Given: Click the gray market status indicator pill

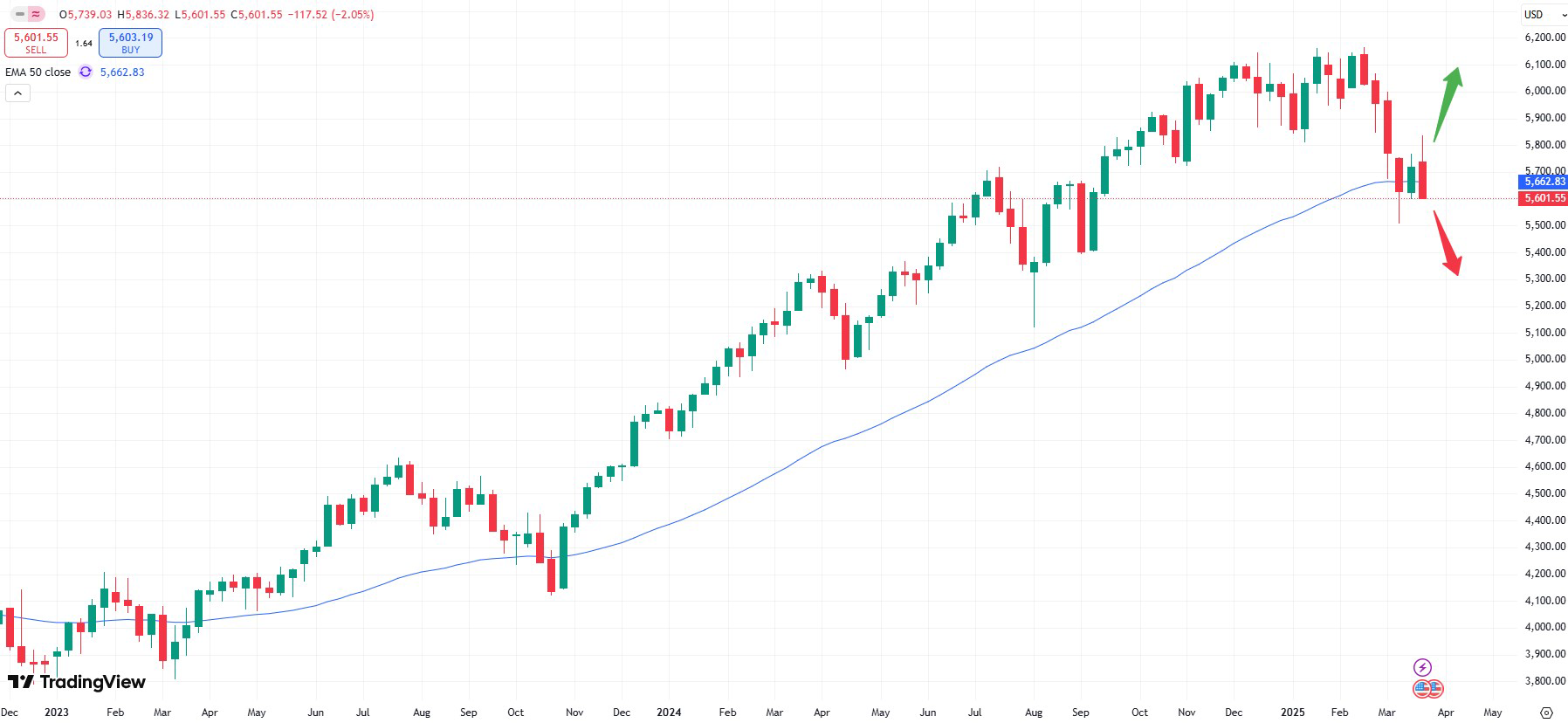Looking at the screenshot, I should pos(20,14).
